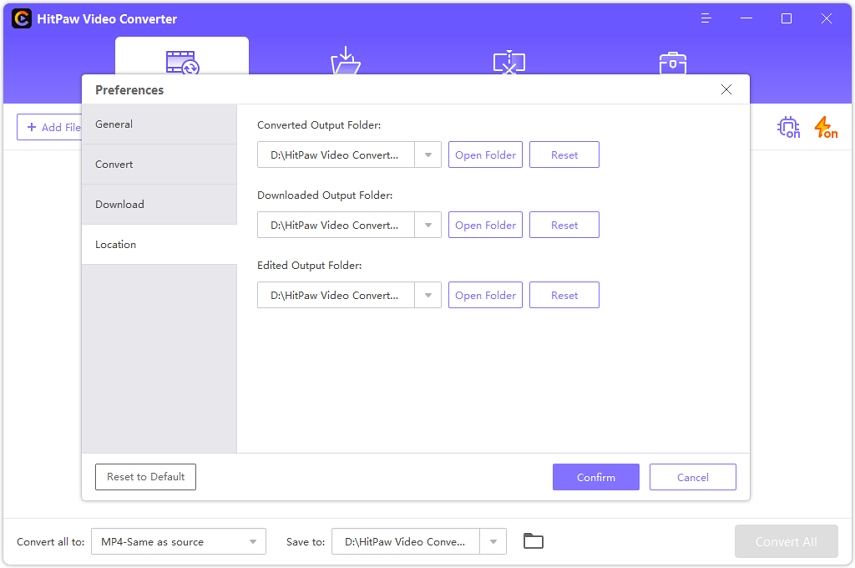The width and height of the screenshot is (855, 568).
Task: Open the Convert tab icon
Action: [x=182, y=62]
